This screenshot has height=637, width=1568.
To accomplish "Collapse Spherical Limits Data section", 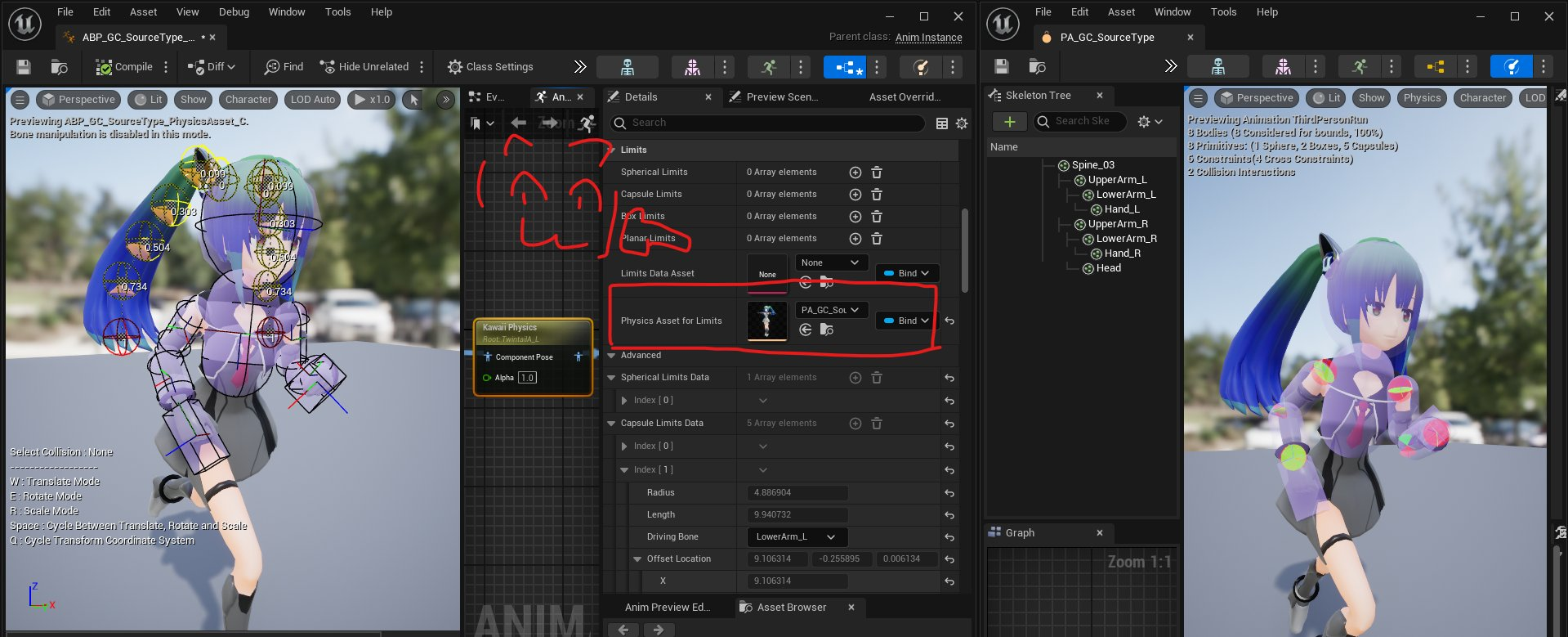I will [612, 378].
